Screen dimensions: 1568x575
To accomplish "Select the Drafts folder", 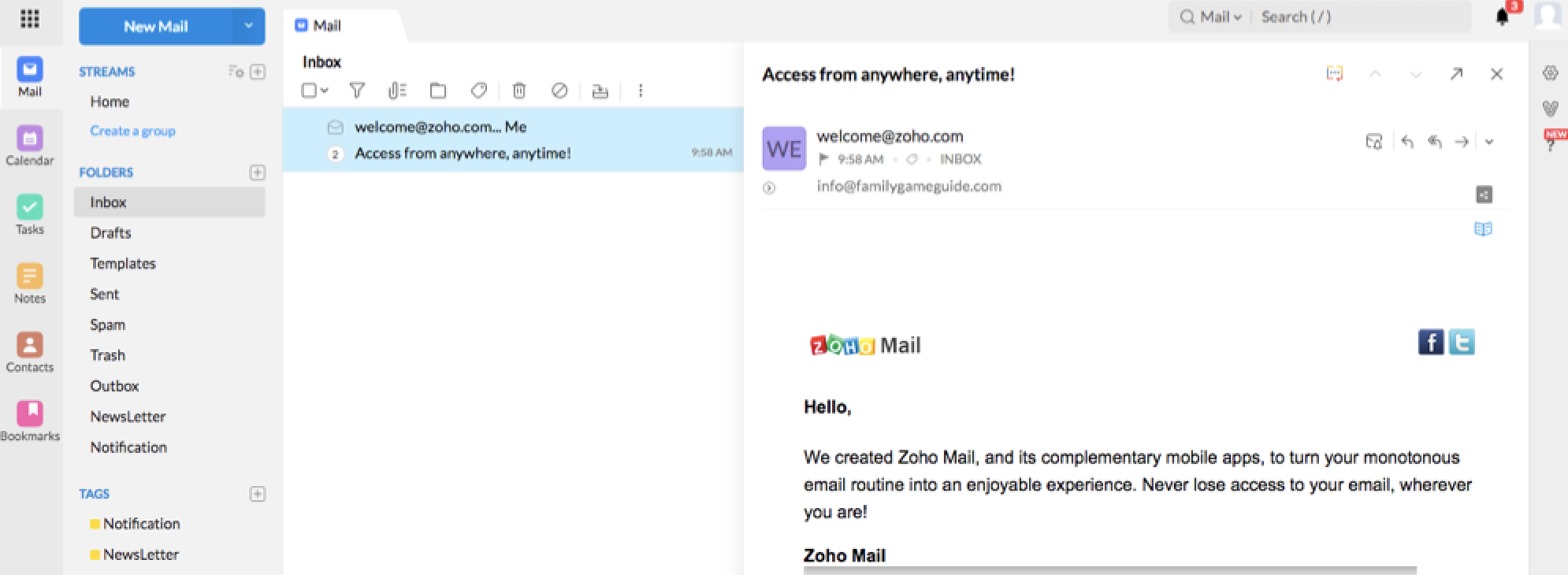I will (110, 233).
